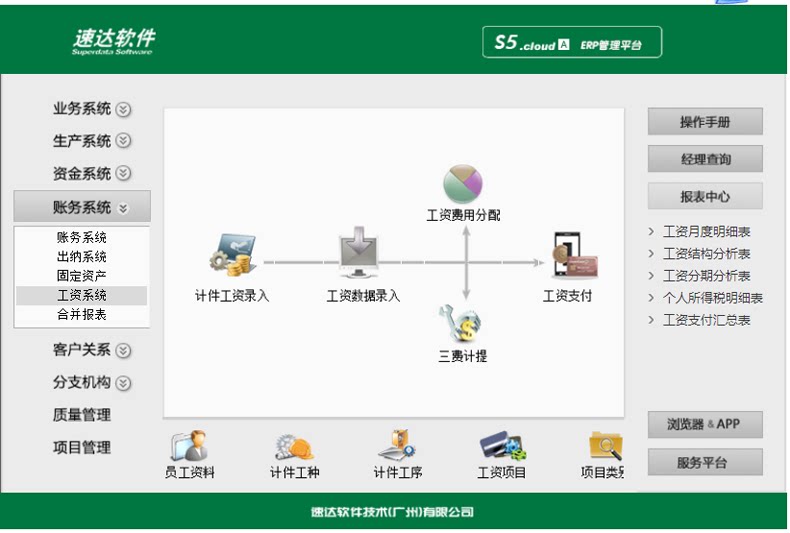Select the 工资支付 payment icon

pyautogui.click(x=574, y=255)
